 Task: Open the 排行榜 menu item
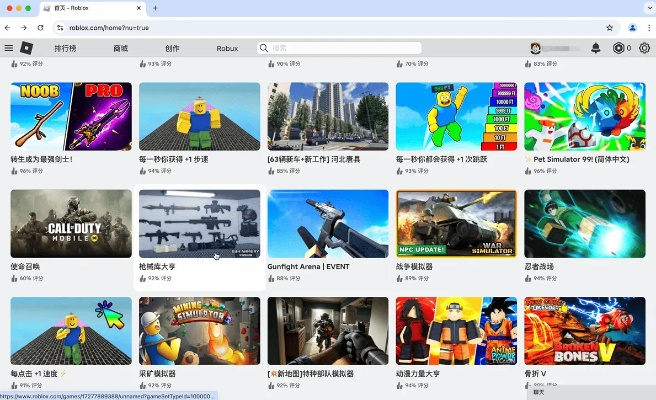[65, 48]
